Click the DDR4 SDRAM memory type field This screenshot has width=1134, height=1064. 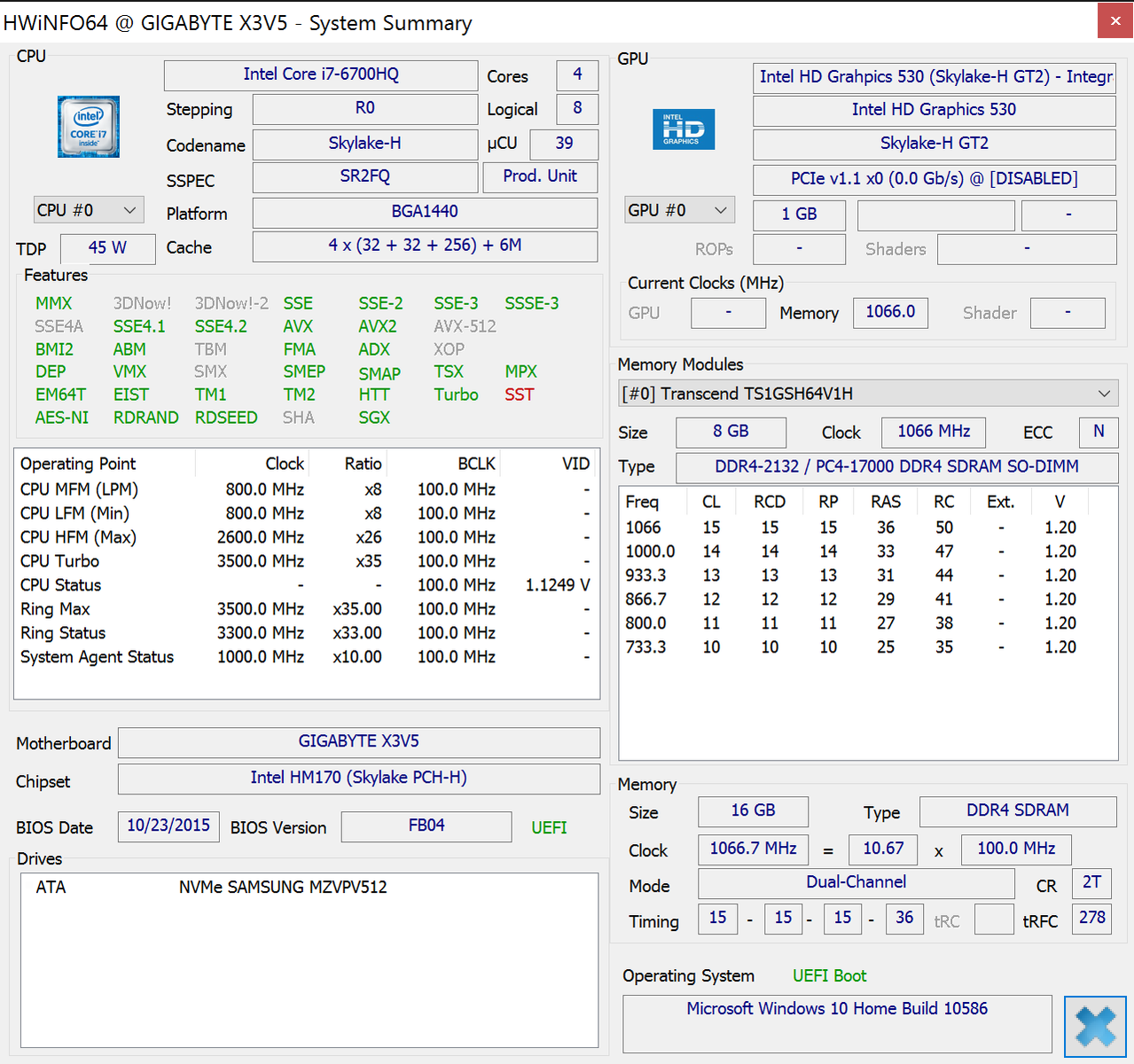[x=1018, y=811]
